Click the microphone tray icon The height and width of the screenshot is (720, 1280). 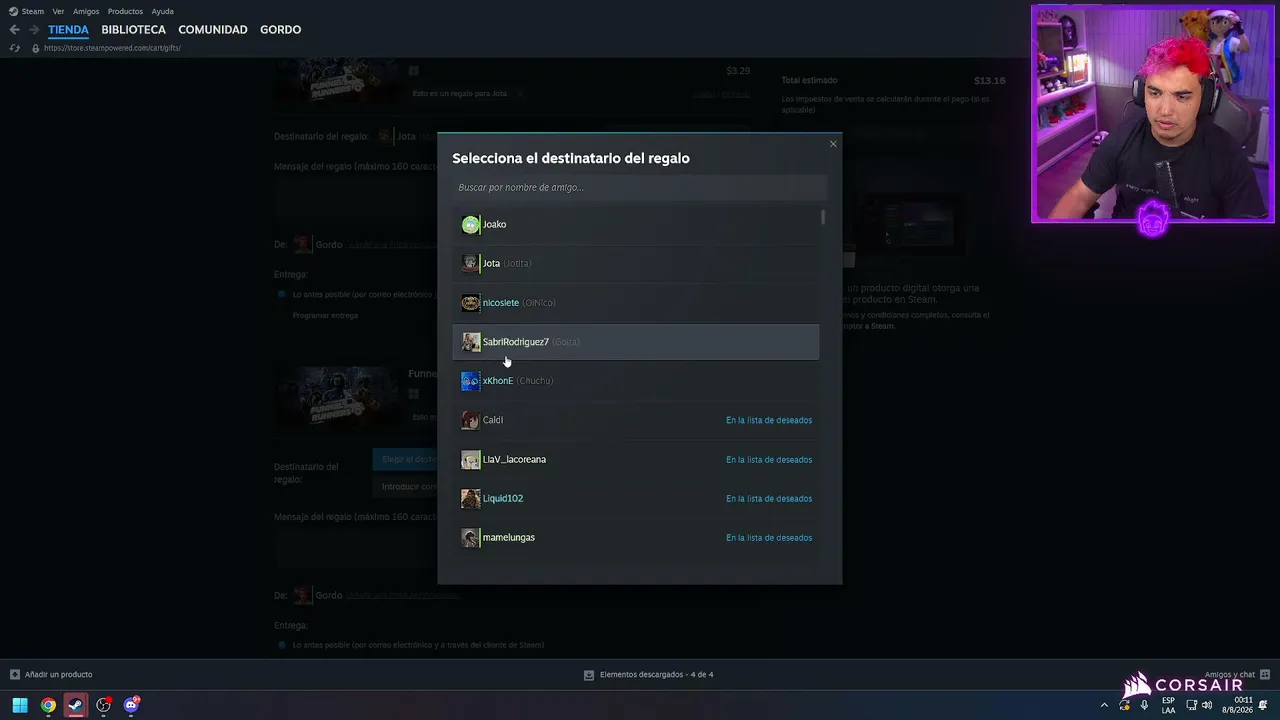click(1144, 705)
